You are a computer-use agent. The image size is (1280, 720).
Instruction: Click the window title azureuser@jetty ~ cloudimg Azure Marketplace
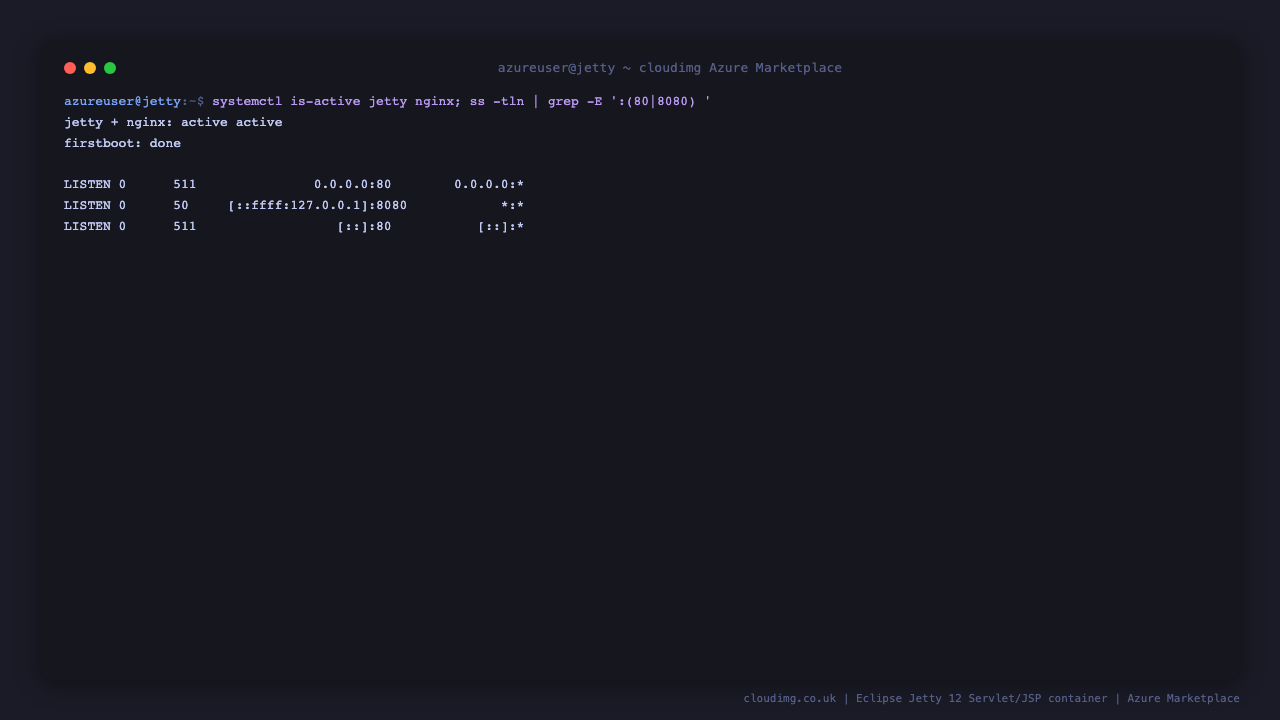pyautogui.click(x=670, y=68)
